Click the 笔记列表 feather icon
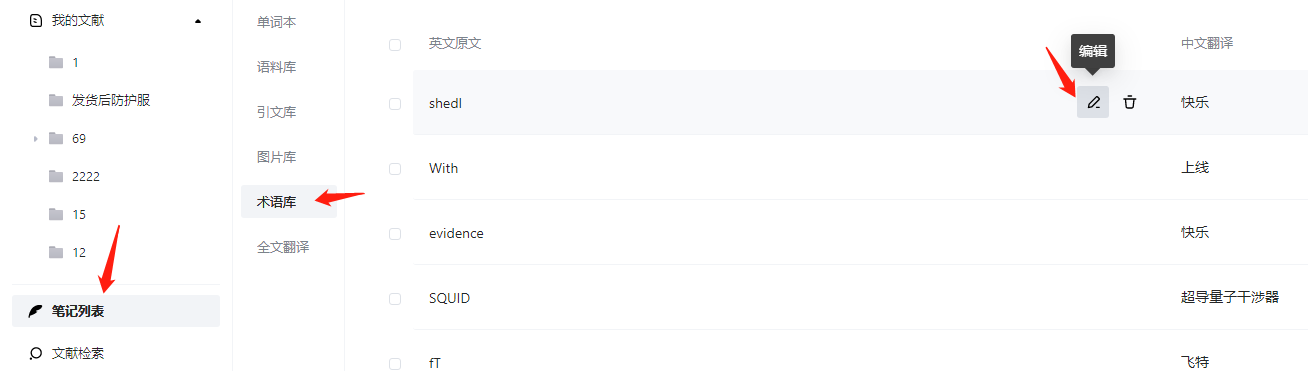 click(36, 311)
